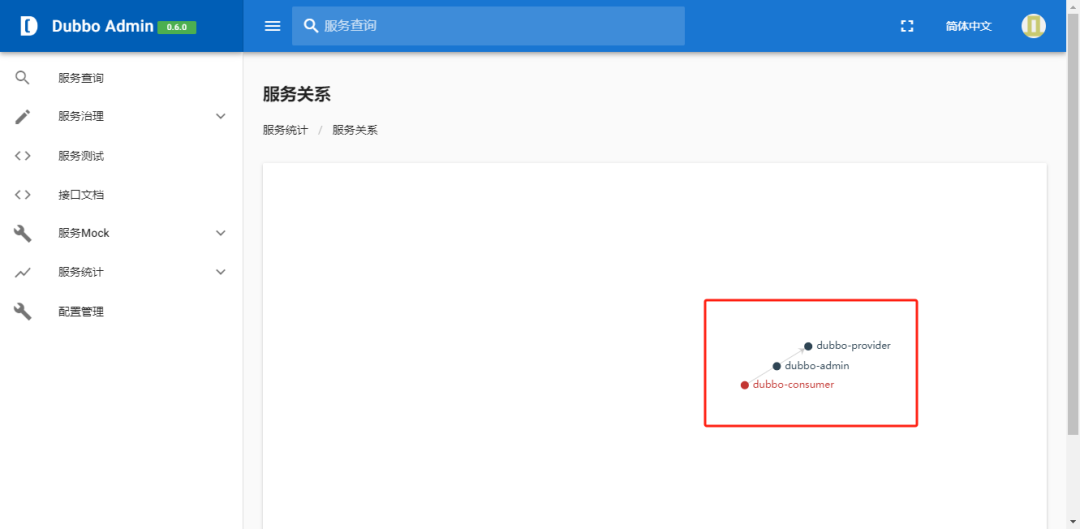Click 服务关系 breadcrumb item

coord(355,129)
